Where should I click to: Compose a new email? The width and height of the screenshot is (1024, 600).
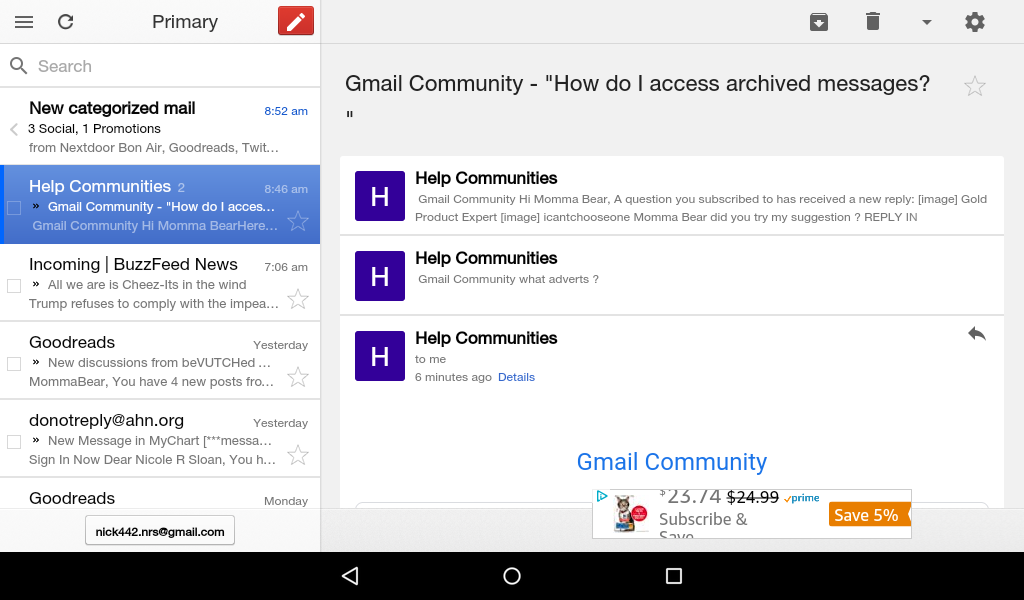295,20
